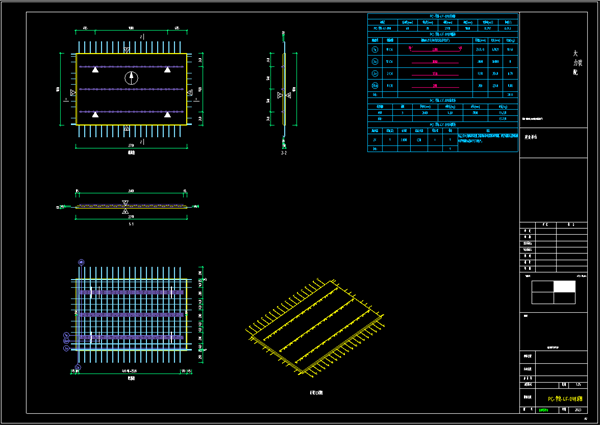Click the middle purple rebar line in the top plan view
The width and height of the screenshot is (600, 425).
click(x=131, y=89)
